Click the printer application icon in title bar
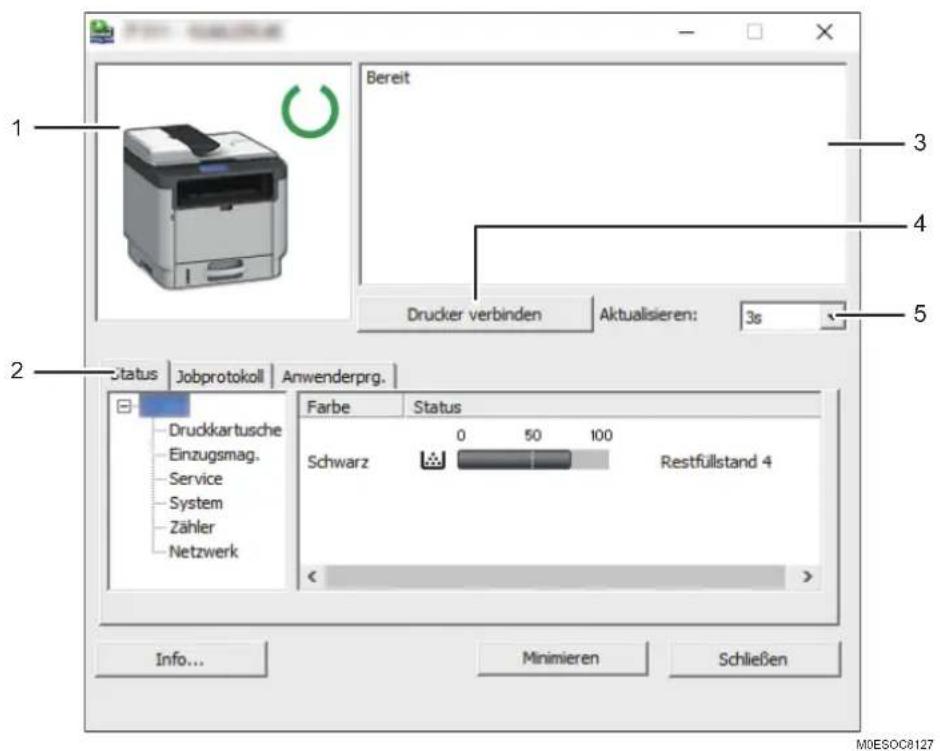940x751 pixels. [x=101, y=32]
